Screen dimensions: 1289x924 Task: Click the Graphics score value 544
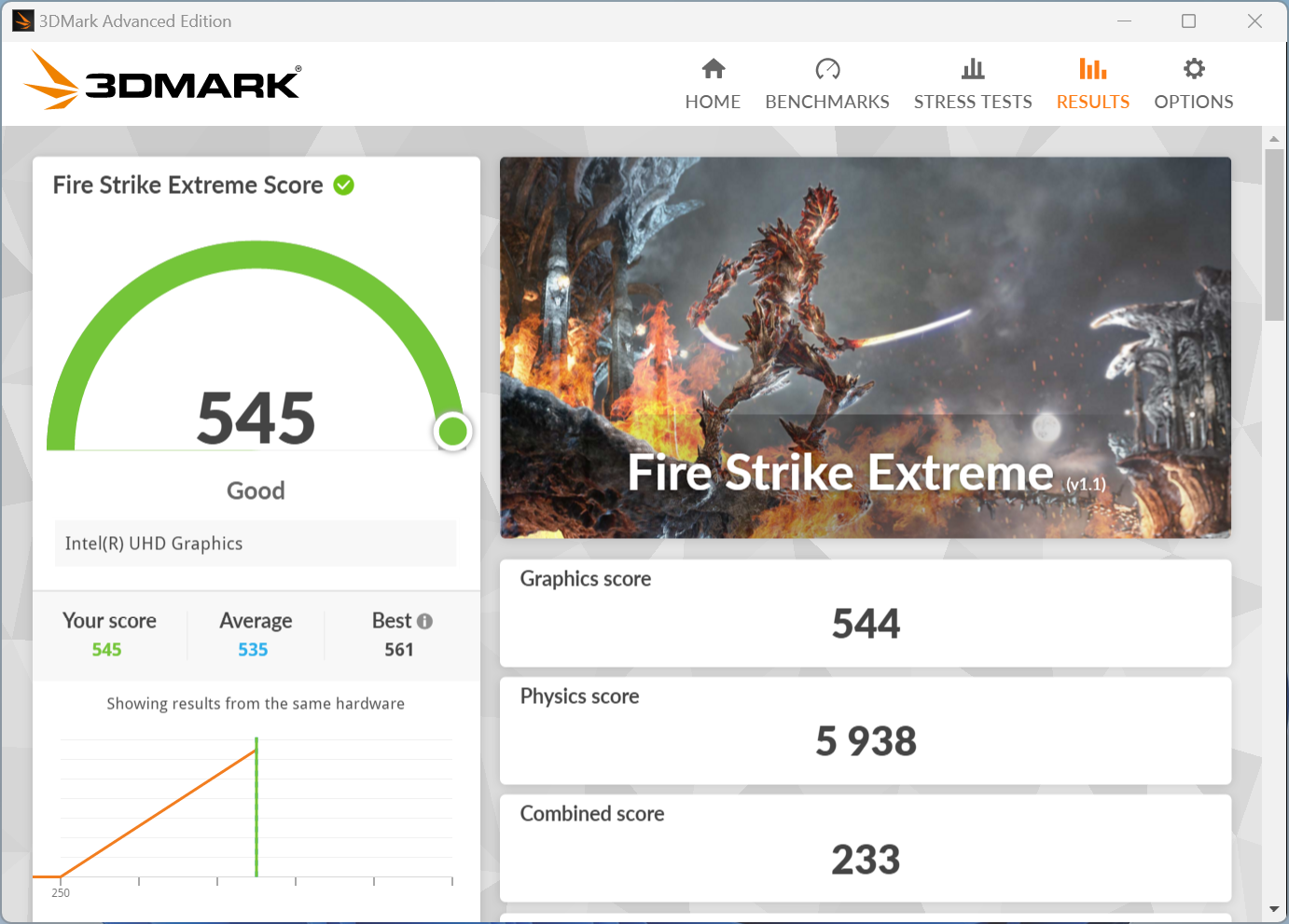point(866,624)
